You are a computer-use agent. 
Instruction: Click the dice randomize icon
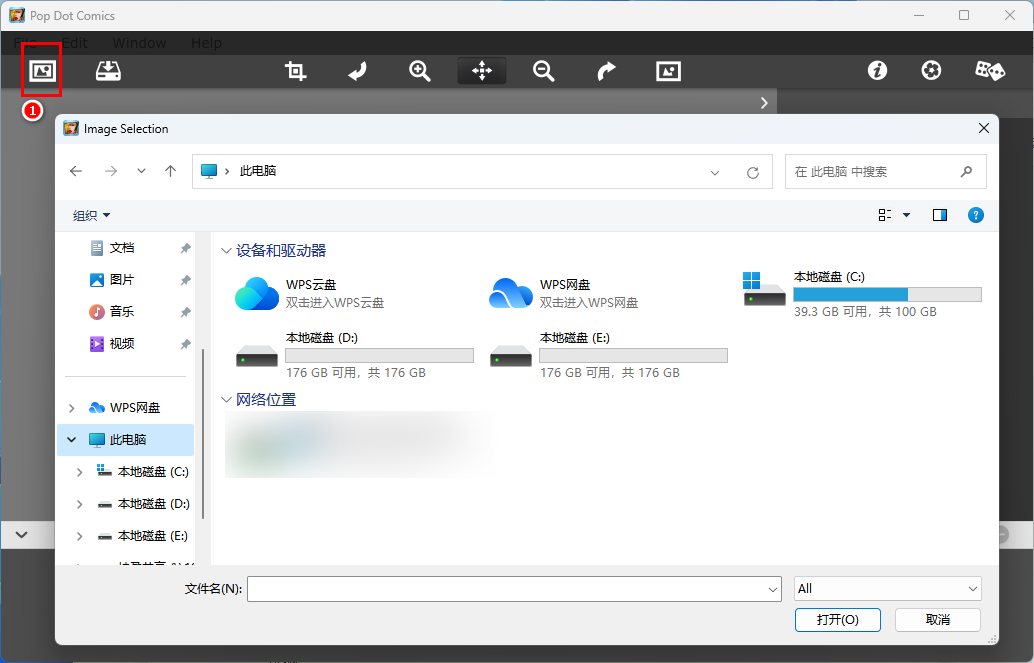tap(990, 70)
